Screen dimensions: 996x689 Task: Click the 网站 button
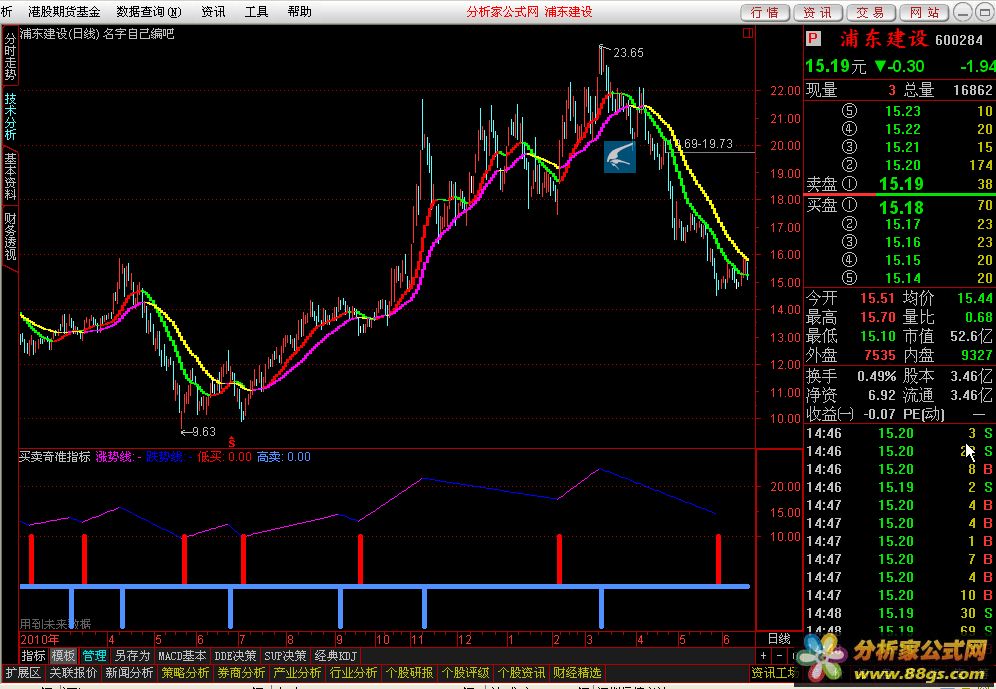pyautogui.click(x=924, y=13)
